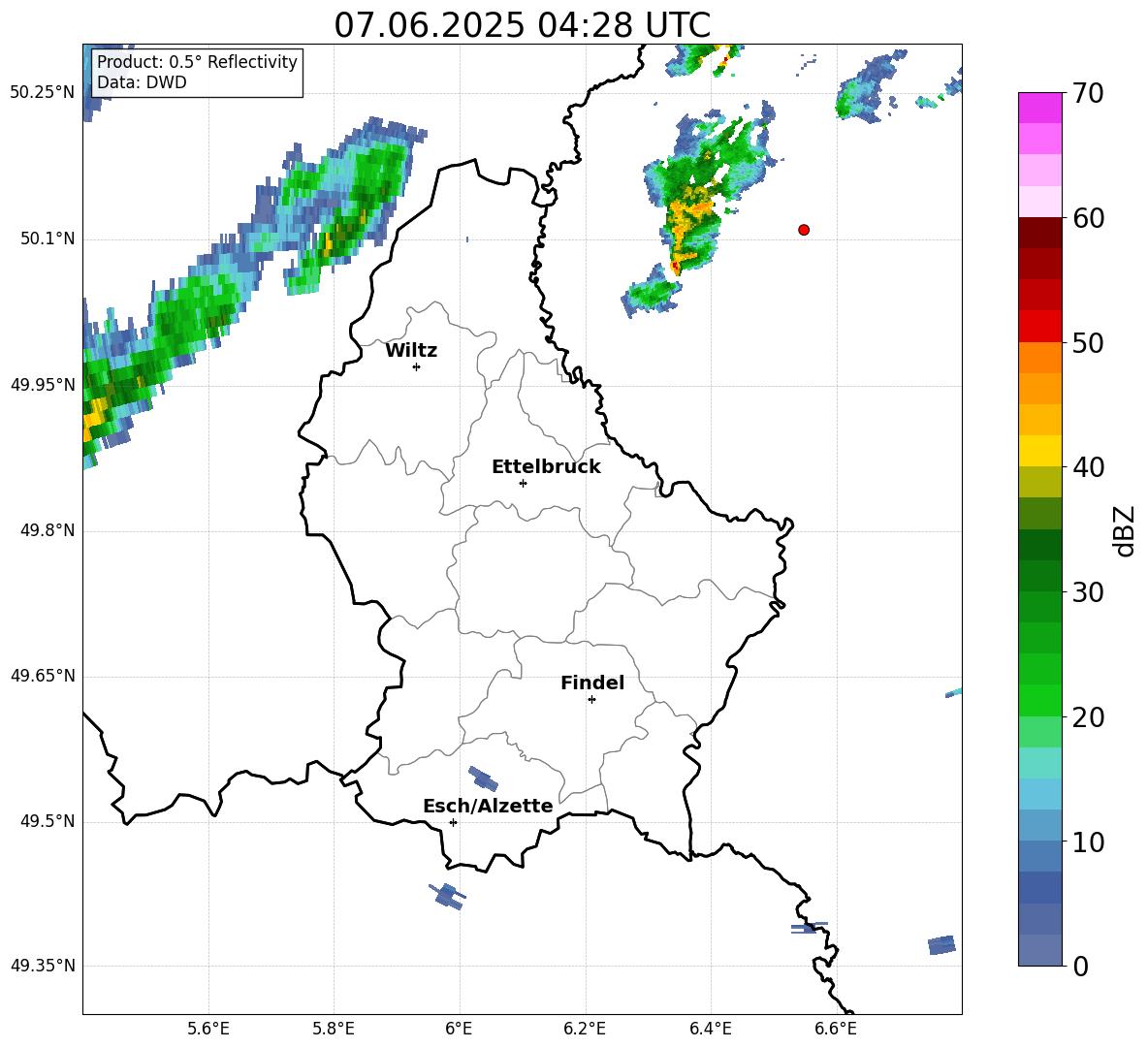Select the Findel city label
This screenshot has height=1048, width=1148.
[x=592, y=683]
